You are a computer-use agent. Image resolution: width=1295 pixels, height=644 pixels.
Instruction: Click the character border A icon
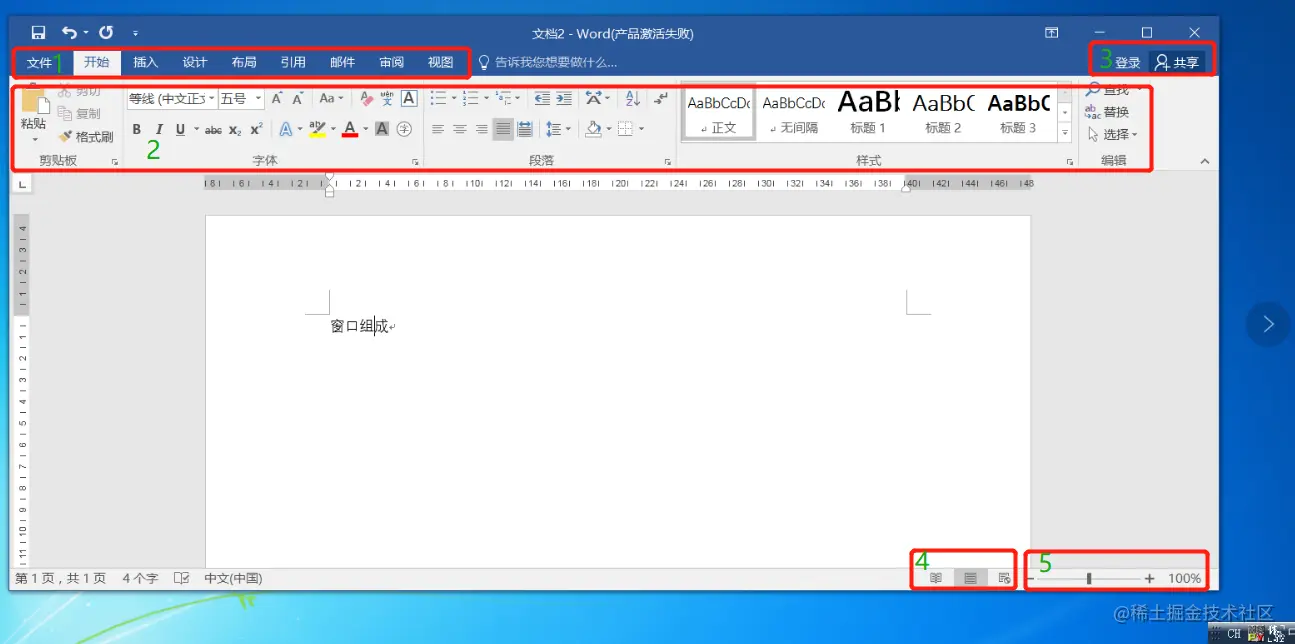(x=409, y=99)
